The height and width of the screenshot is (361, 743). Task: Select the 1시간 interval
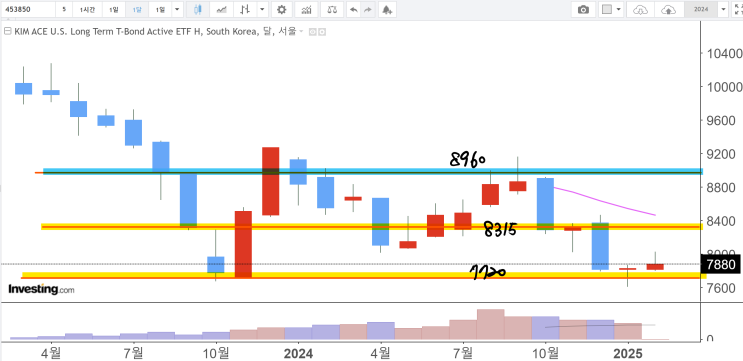[87, 9]
